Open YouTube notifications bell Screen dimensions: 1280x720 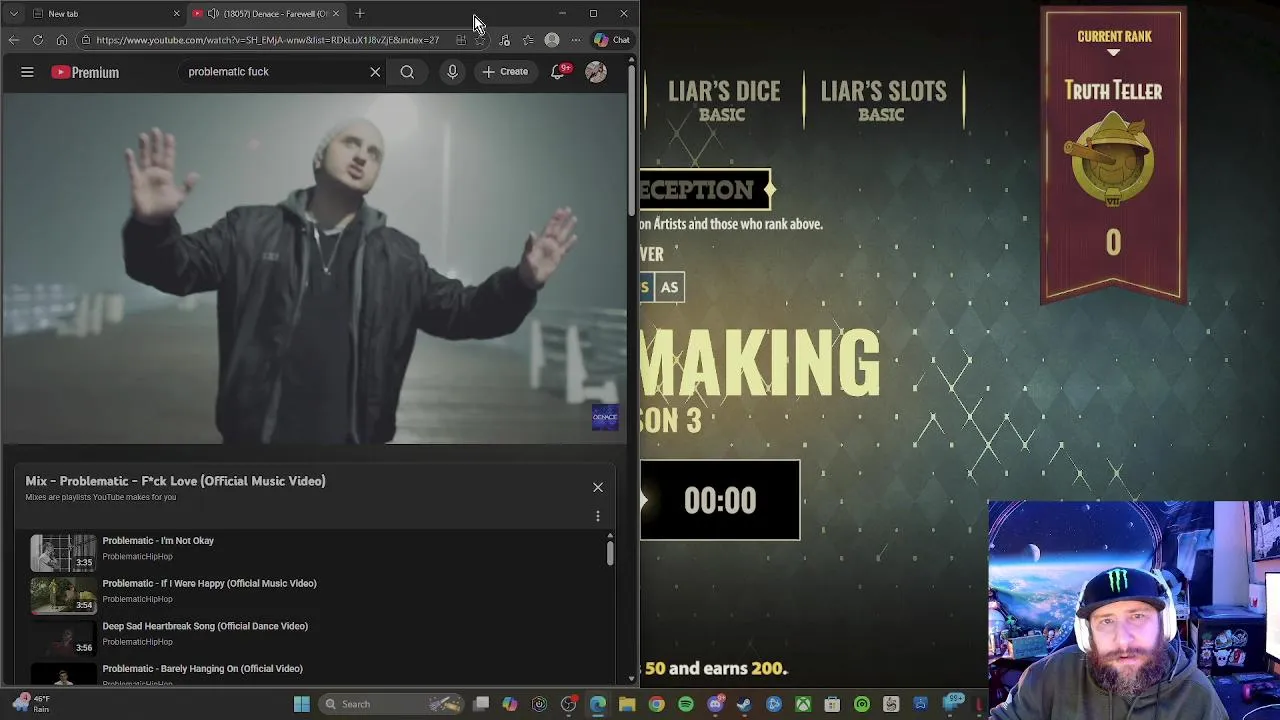click(x=559, y=72)
